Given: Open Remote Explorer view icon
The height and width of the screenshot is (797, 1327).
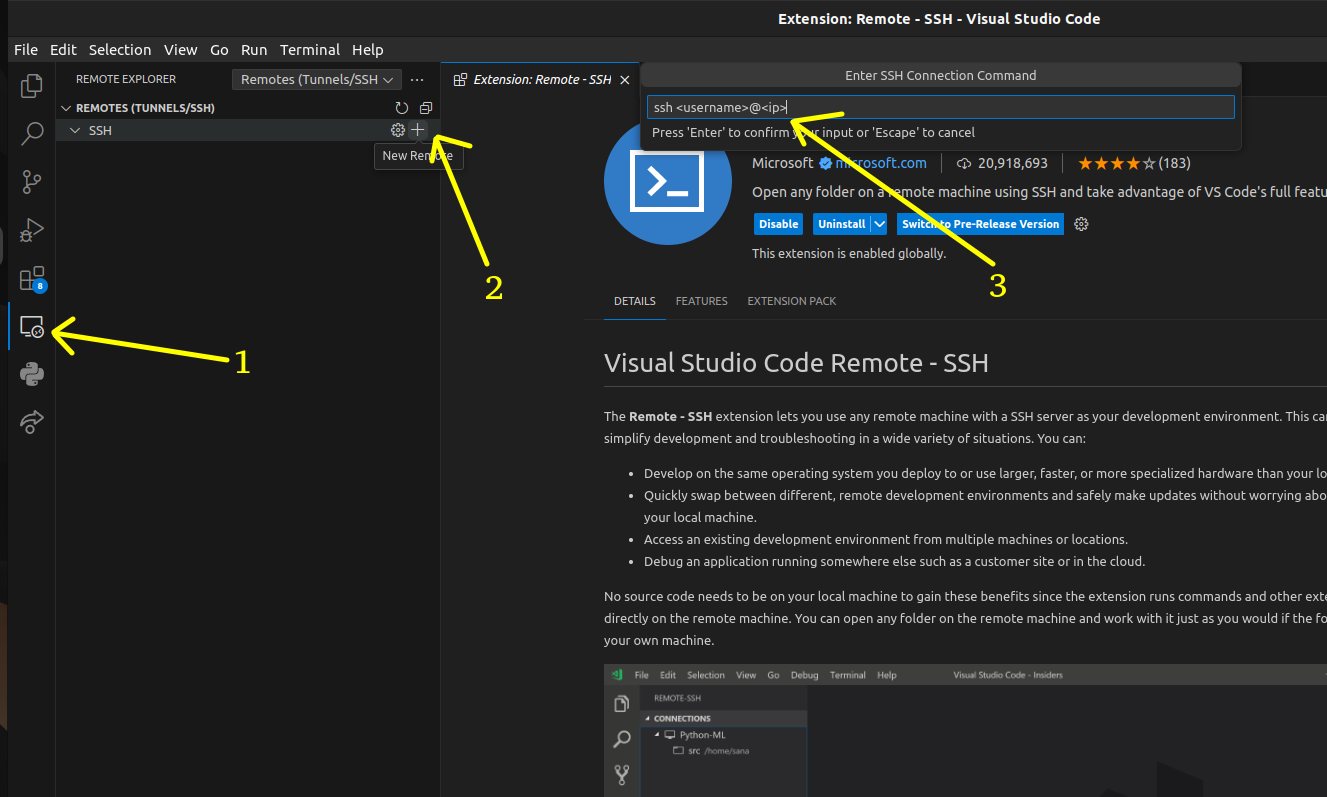Looking at the screenshot, I should pos(32,326).
